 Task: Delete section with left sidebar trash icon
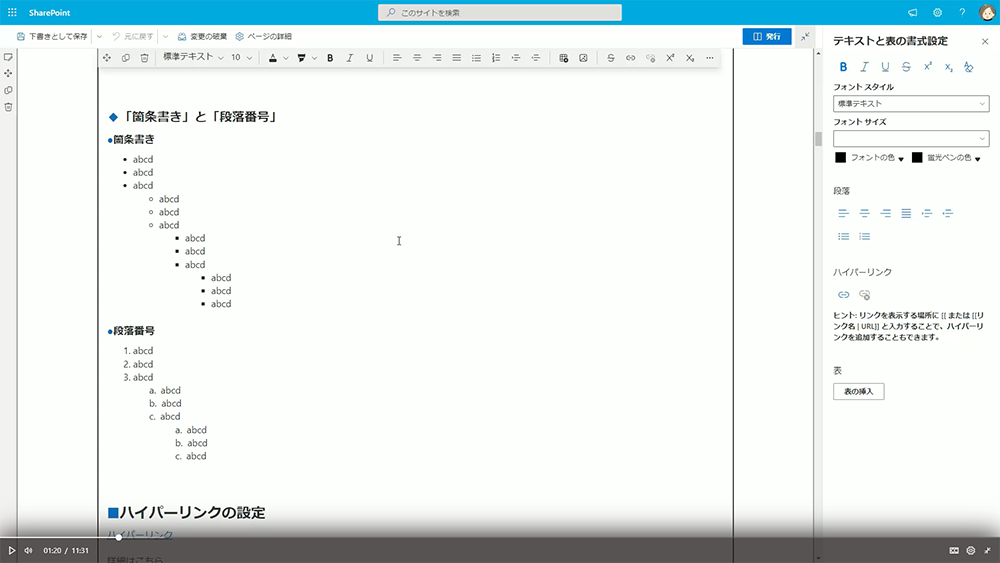(8, 107)
